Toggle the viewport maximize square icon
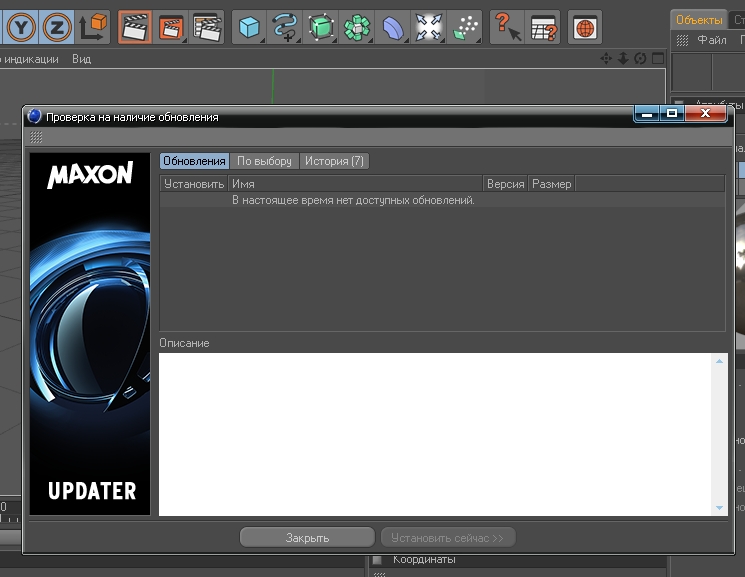This screenshot has height=577, width=745. tap(658, 58)
